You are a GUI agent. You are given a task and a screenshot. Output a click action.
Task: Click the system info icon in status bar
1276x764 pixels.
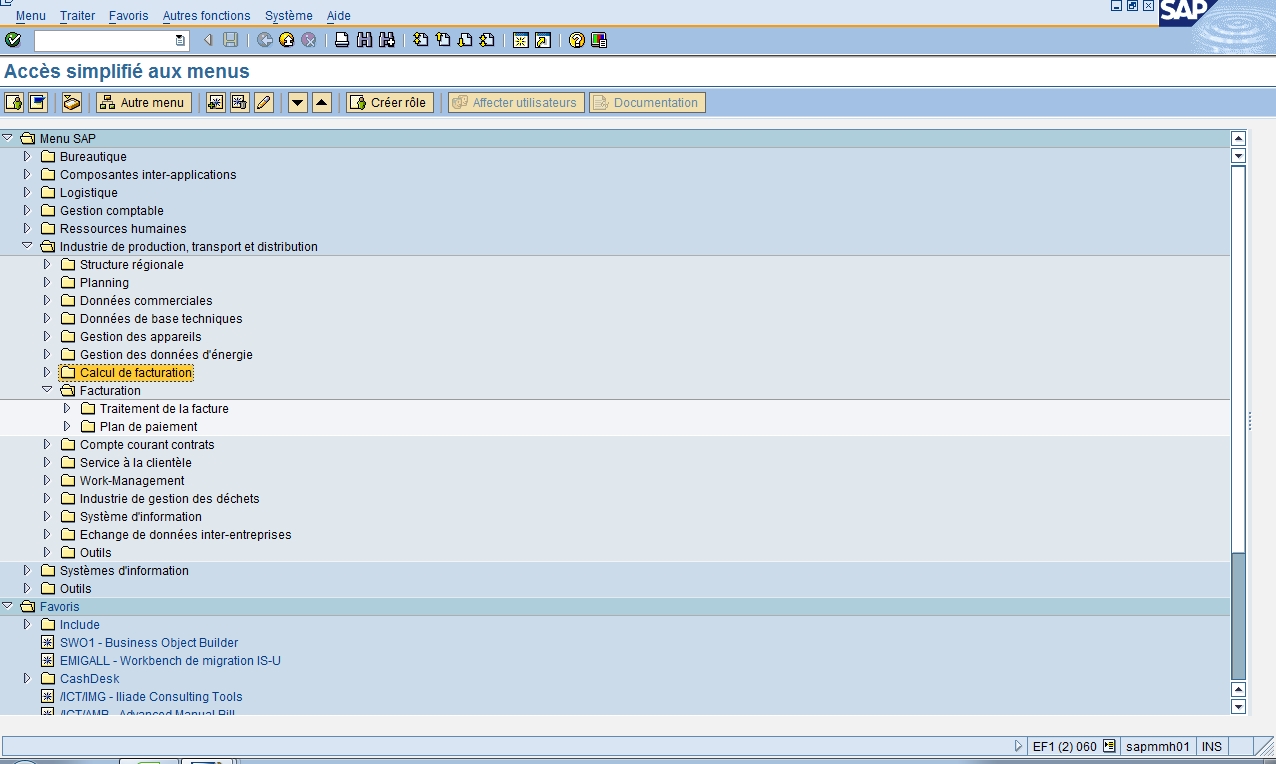[x=1108, y=746]
